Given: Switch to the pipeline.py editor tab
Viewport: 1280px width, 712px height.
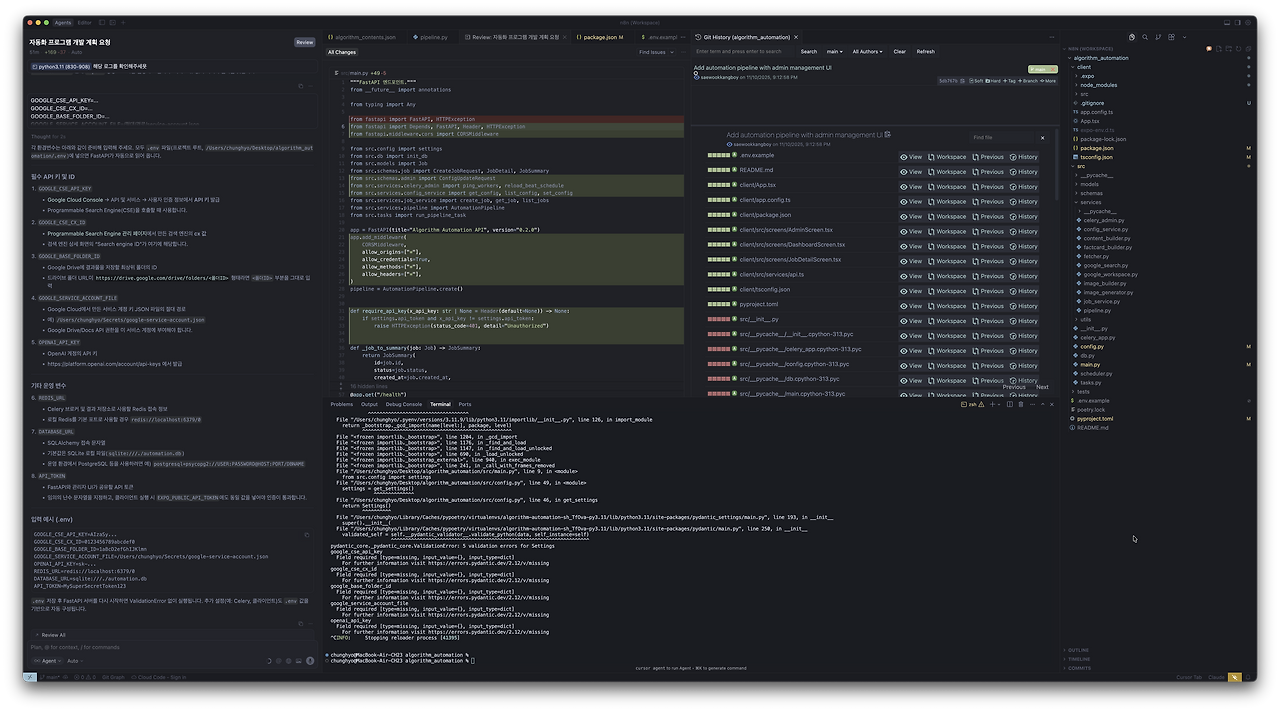Looking at the screenshot, I should [430, 37].
